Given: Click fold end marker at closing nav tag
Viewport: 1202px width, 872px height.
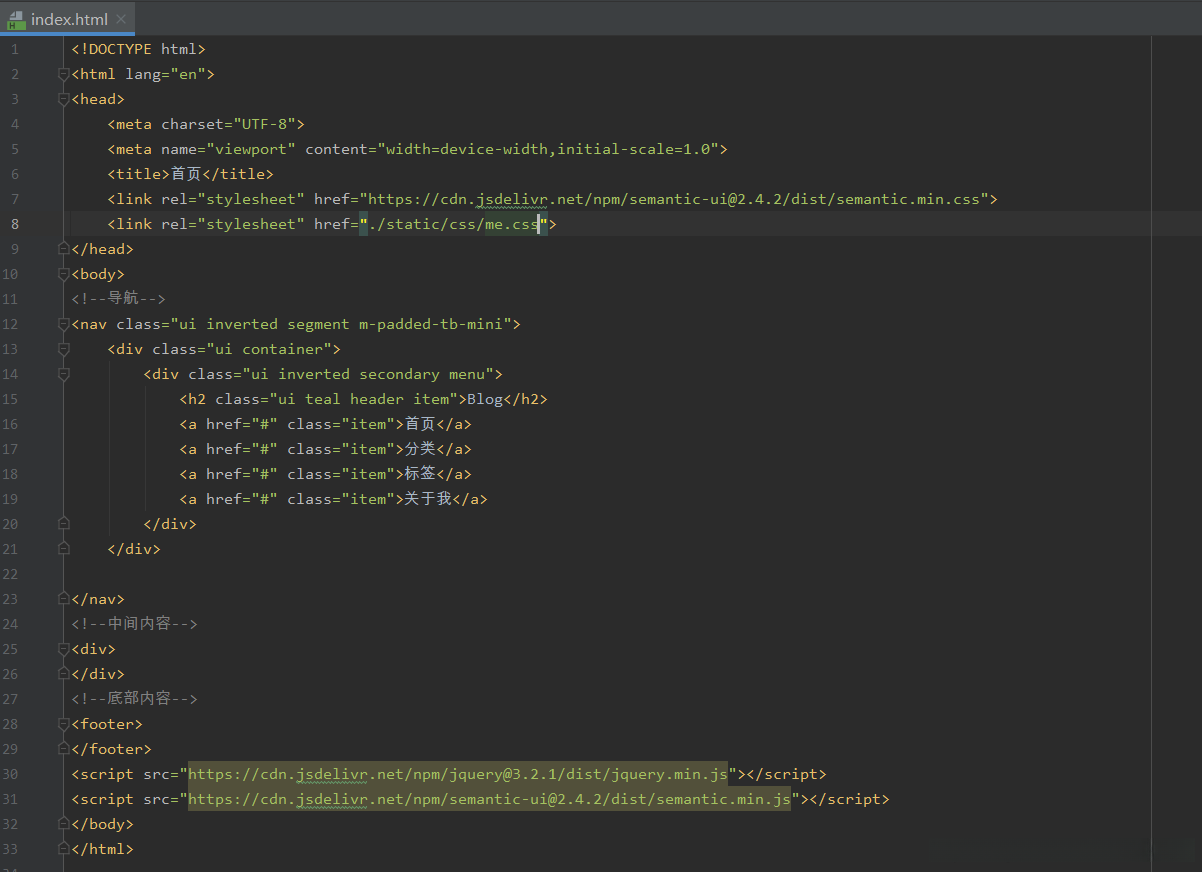Looking at the screenshot, I should click(x=64, y=599).
